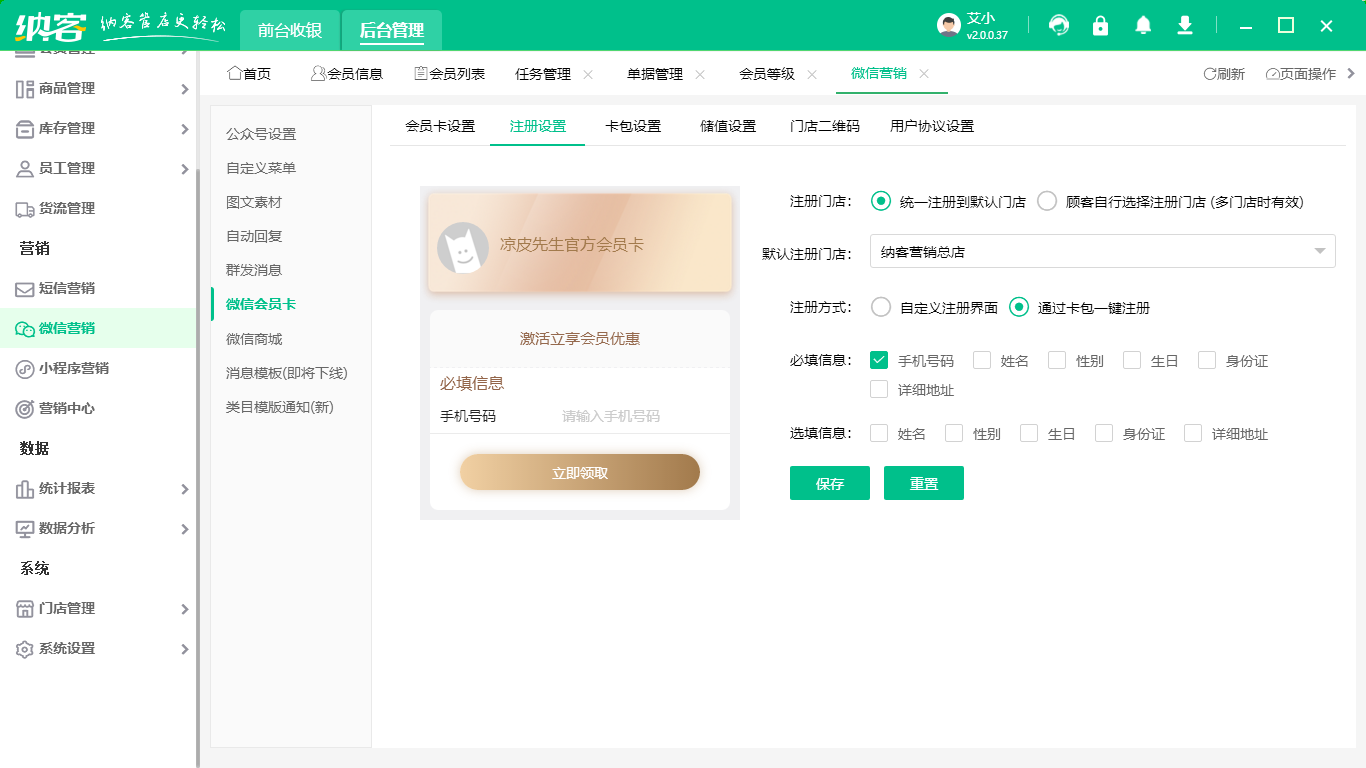The height and width of the screenshot is (768, 1366).
Task: Click the 保存 save button
Action: click(829, 483)
